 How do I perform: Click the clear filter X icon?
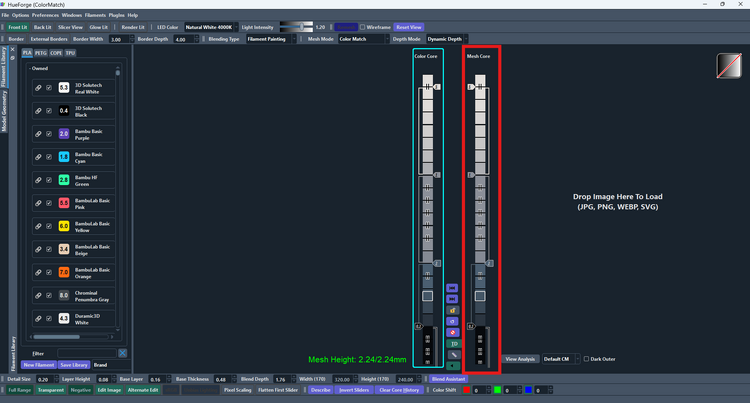point(122,353)
